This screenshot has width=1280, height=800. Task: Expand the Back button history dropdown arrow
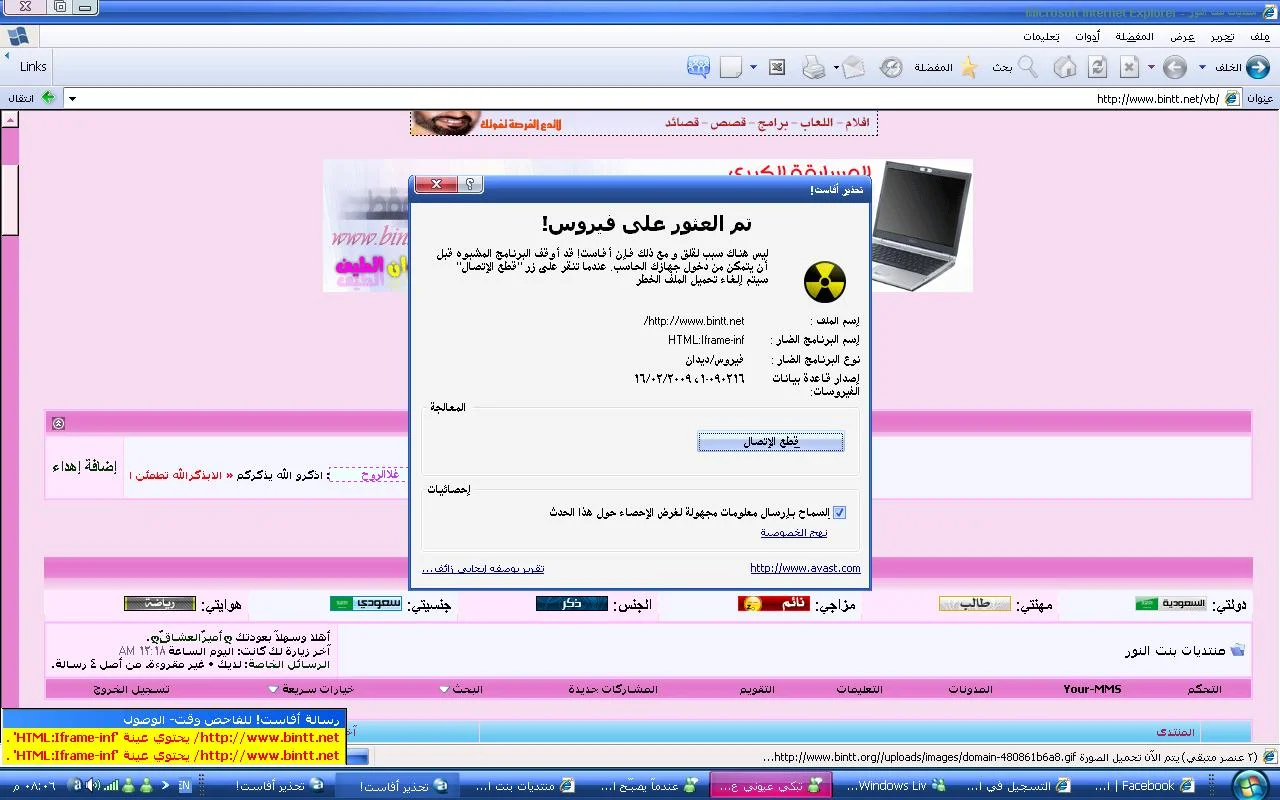coord(1202,67)
